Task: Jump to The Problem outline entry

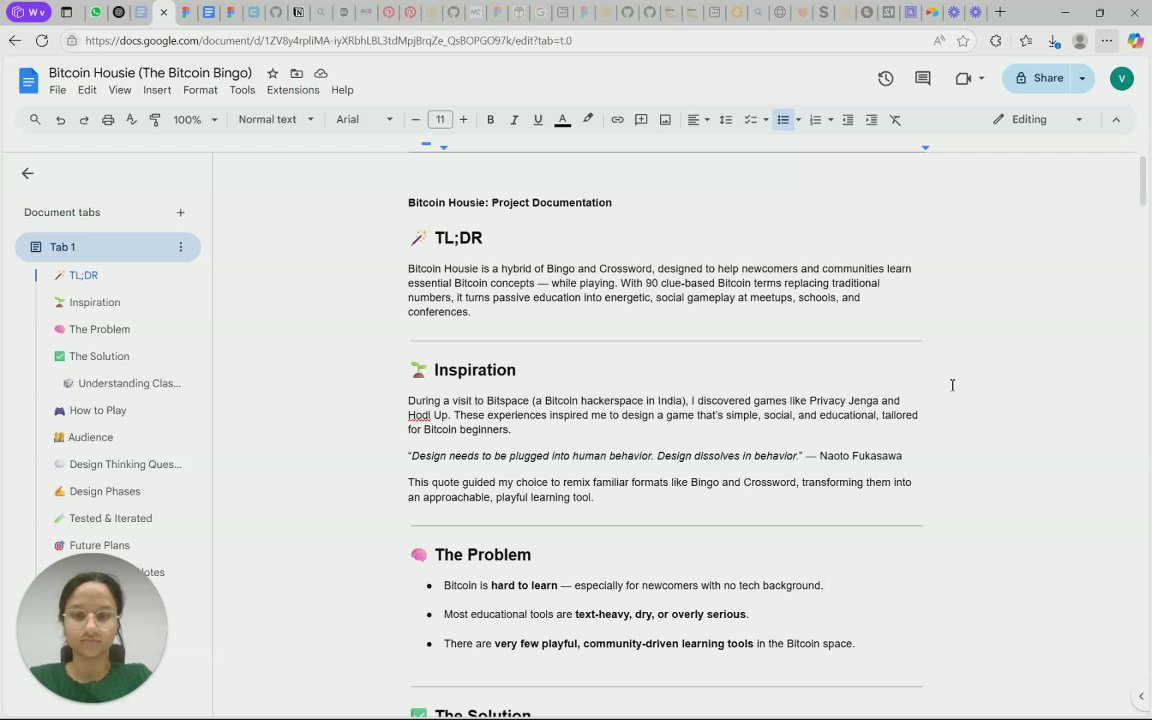Action: pyautogui.click(x=98, y=329)
